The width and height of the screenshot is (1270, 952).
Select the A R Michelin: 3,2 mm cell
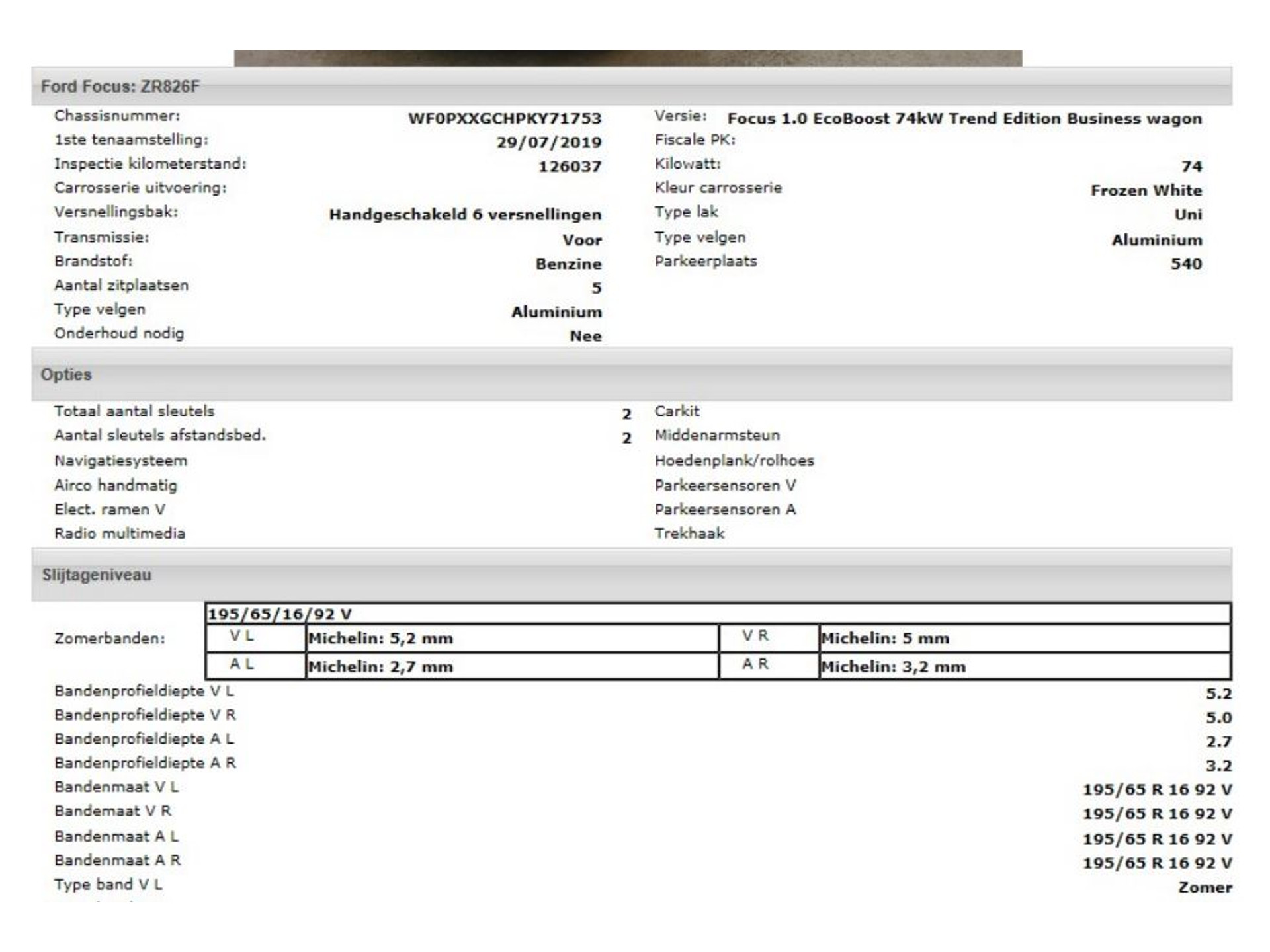coord(1025,666)
